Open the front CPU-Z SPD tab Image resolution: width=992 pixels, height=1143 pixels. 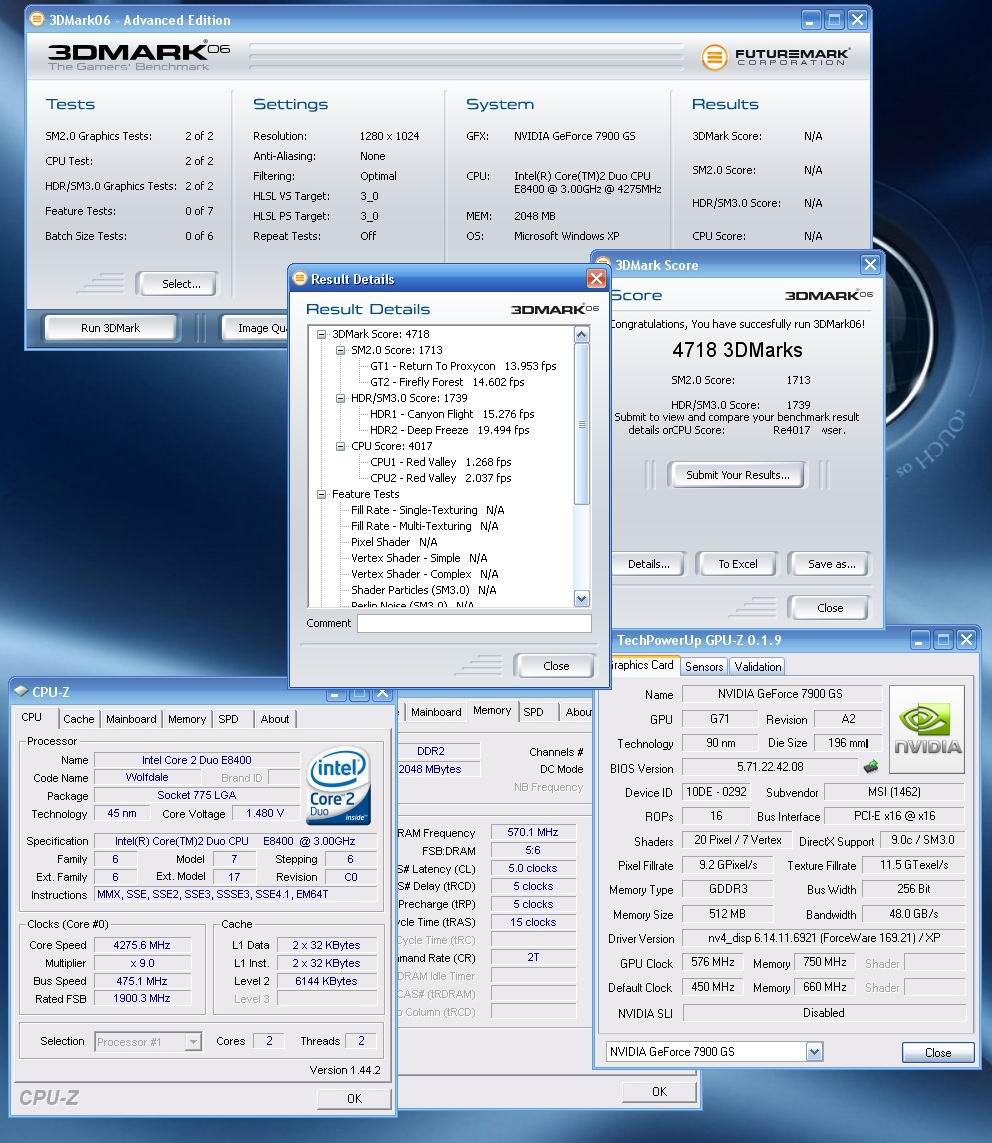(x=228, y=719)
